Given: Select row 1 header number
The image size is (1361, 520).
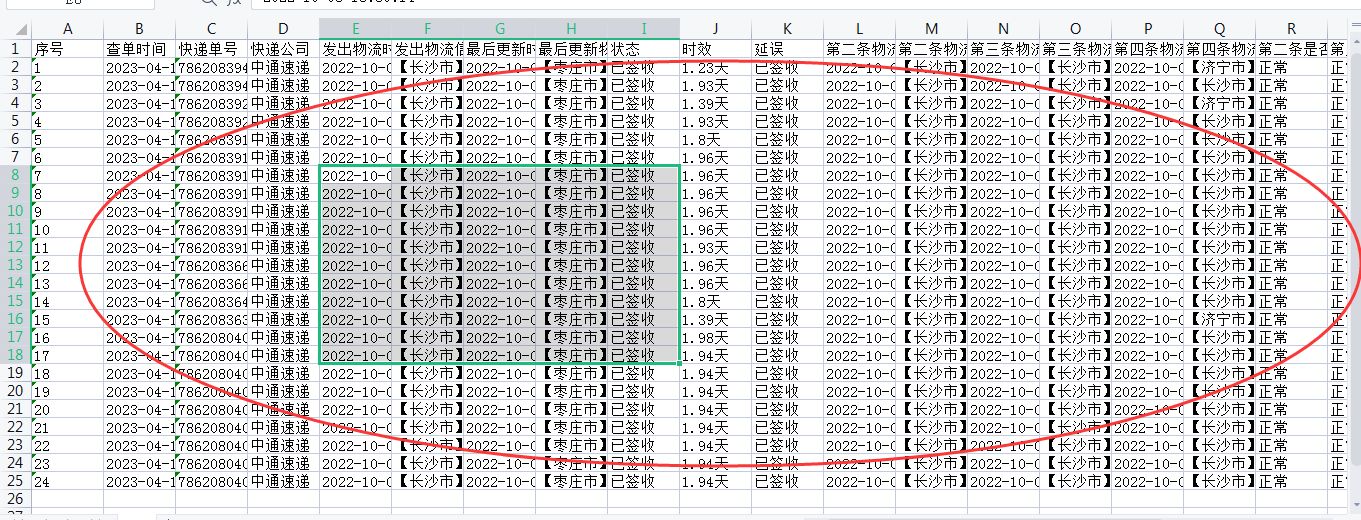Looking at the screenshot, I should point(16,48).
